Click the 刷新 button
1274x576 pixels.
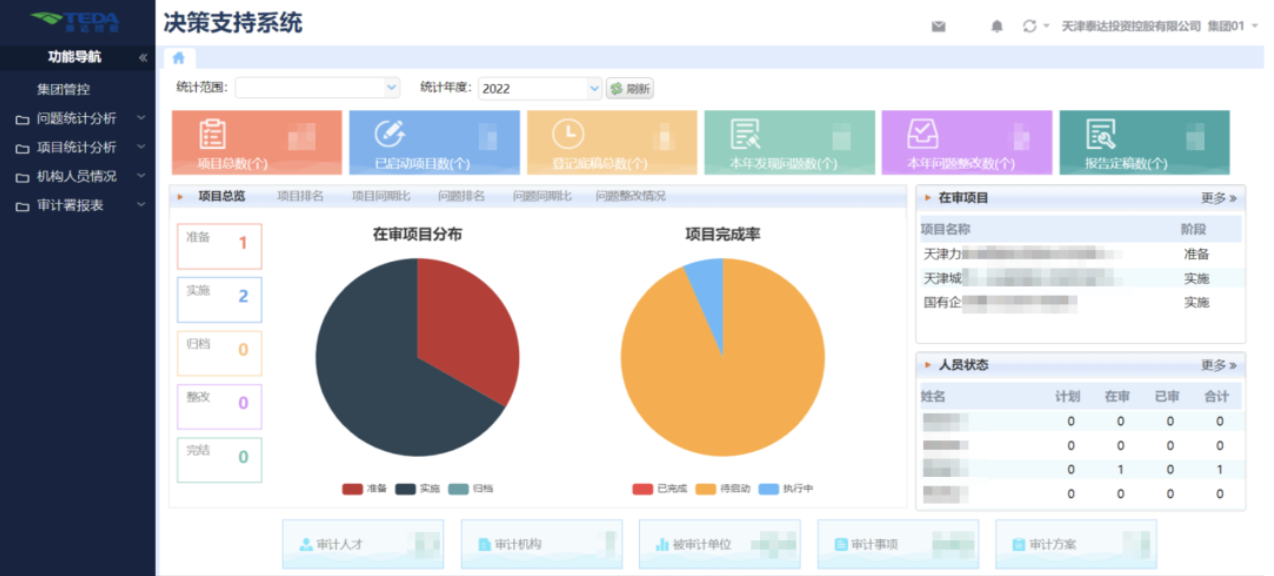click(x=630, y=88)
